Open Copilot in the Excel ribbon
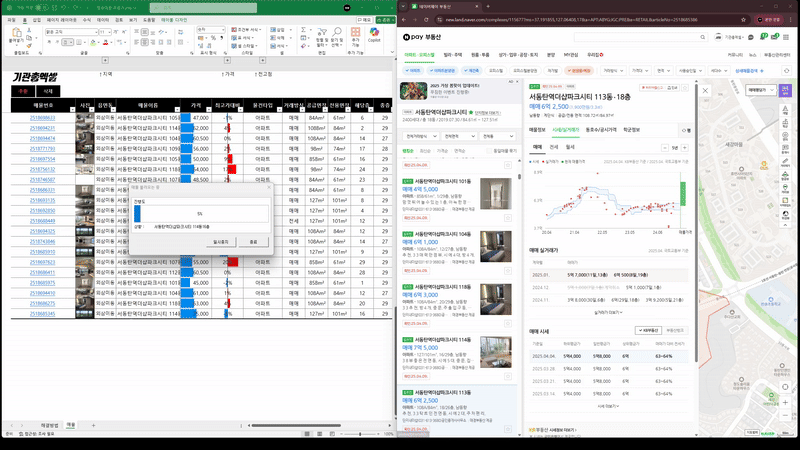The width and height of the screenshot is (800, 450). pyautogui.click(x=374, y=34)
